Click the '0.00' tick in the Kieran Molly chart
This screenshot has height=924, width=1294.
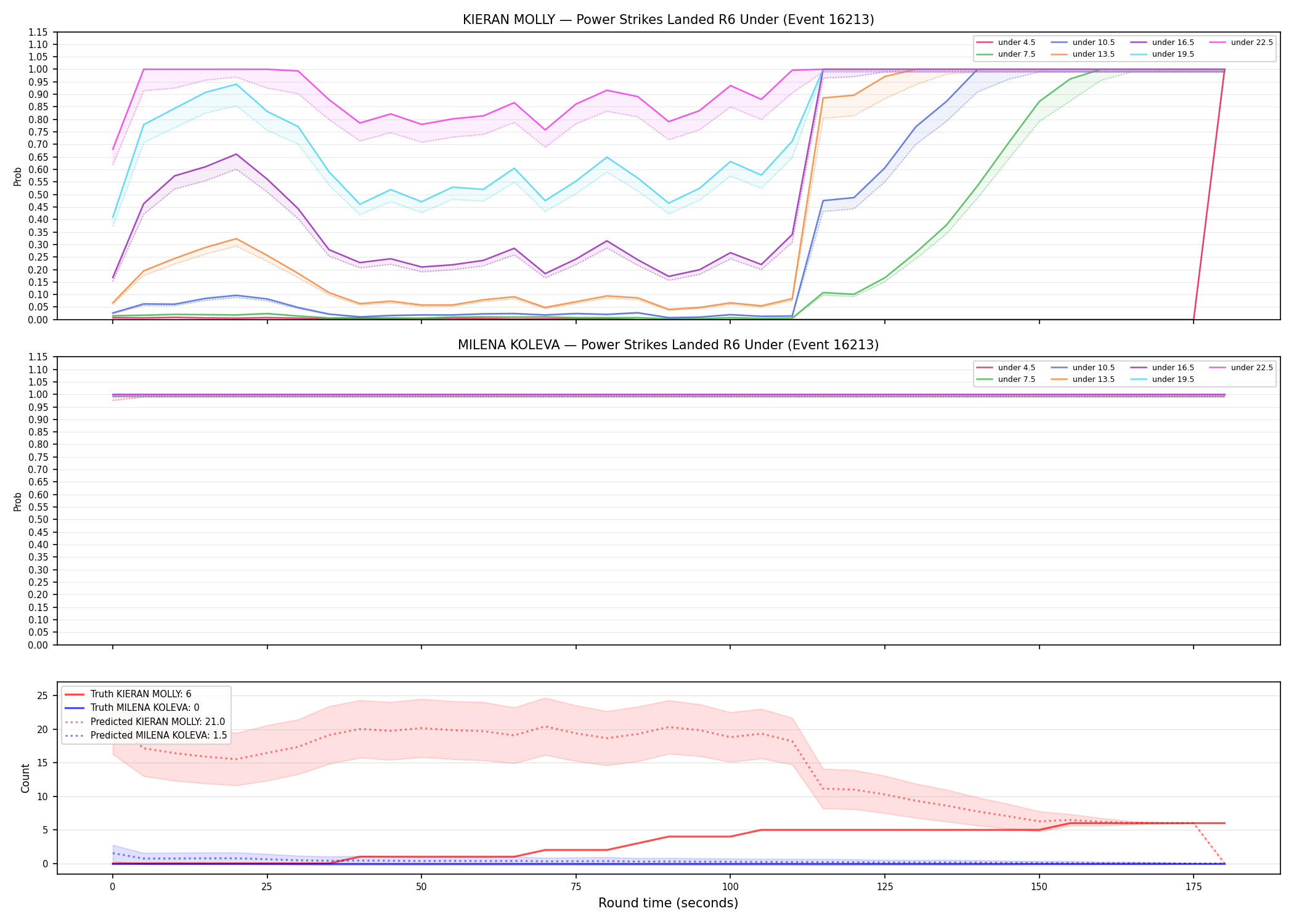[38, 320]
